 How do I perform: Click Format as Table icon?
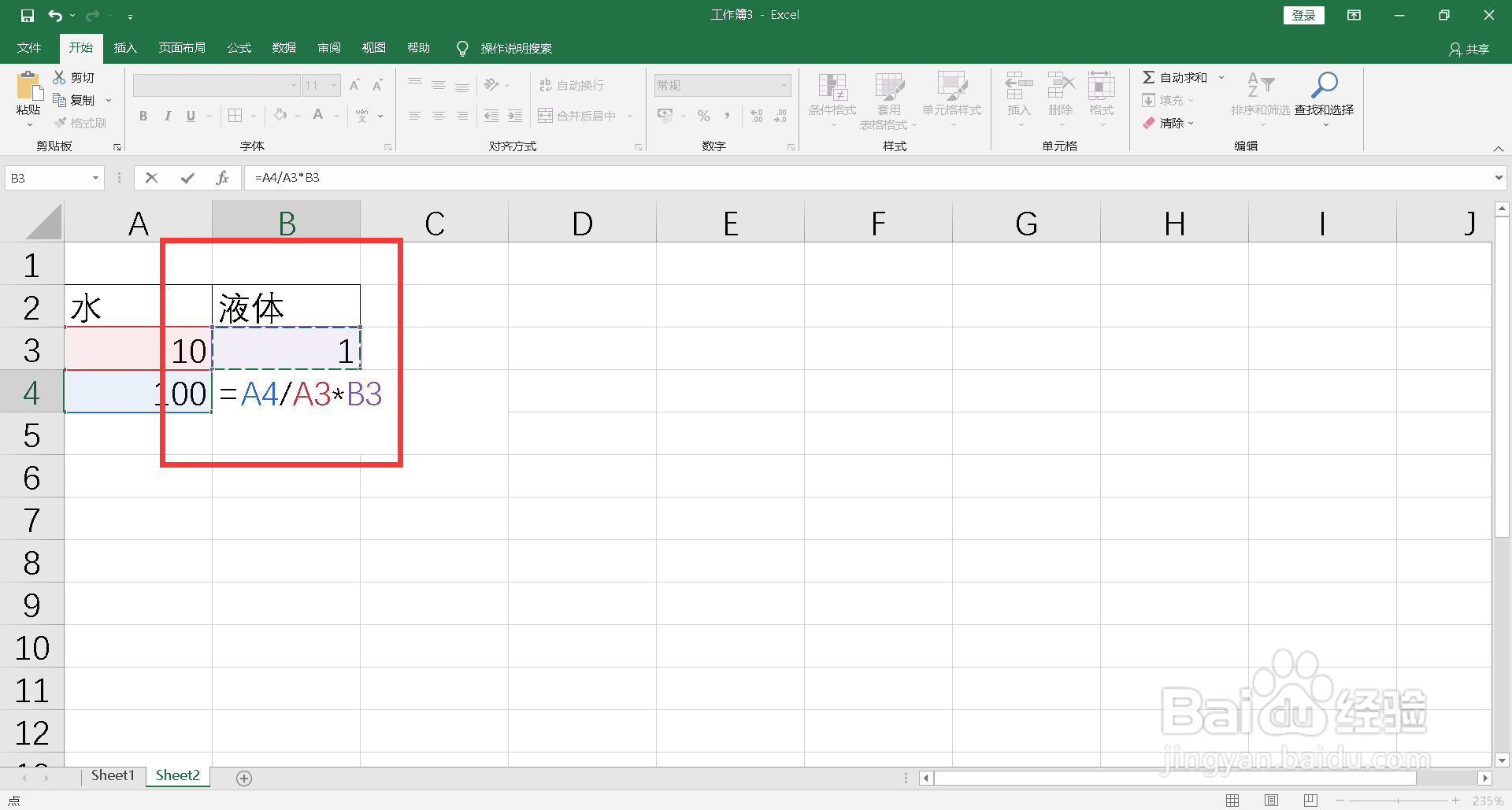pos(889,87)
